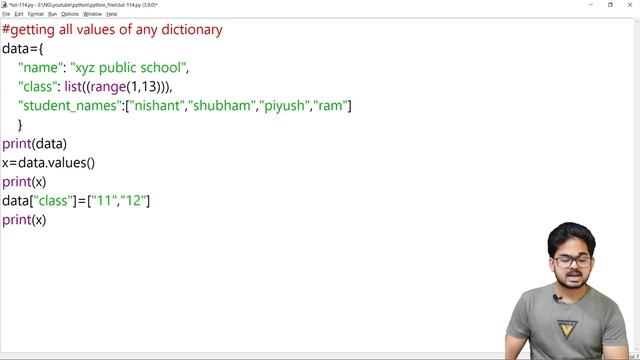
Task: Click the IDLE Python icon in title bar
Action: tap(4, 5)
